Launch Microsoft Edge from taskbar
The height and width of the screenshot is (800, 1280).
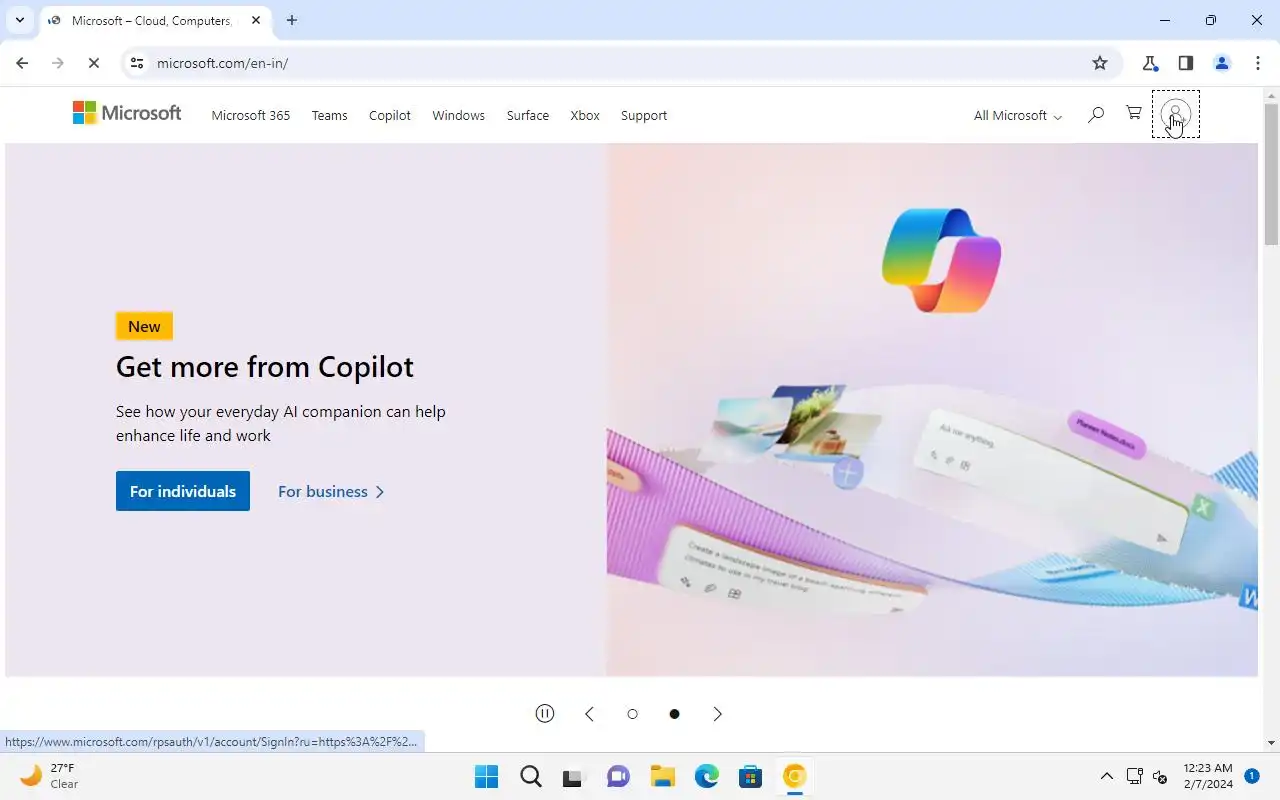click(706, 776)
